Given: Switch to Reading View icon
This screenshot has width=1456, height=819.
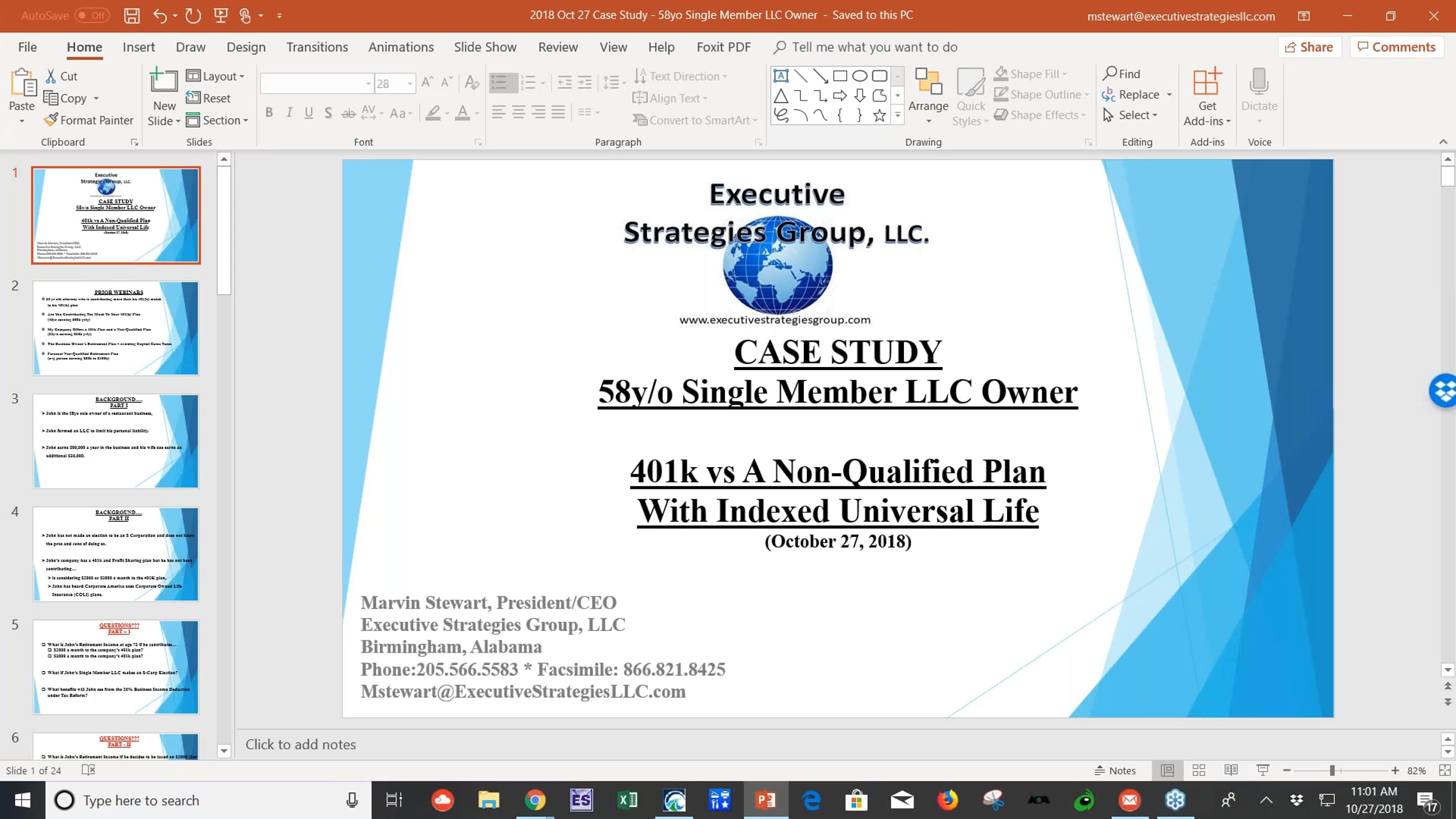Looking at the screenshot, I should (x=1231, y=770).
